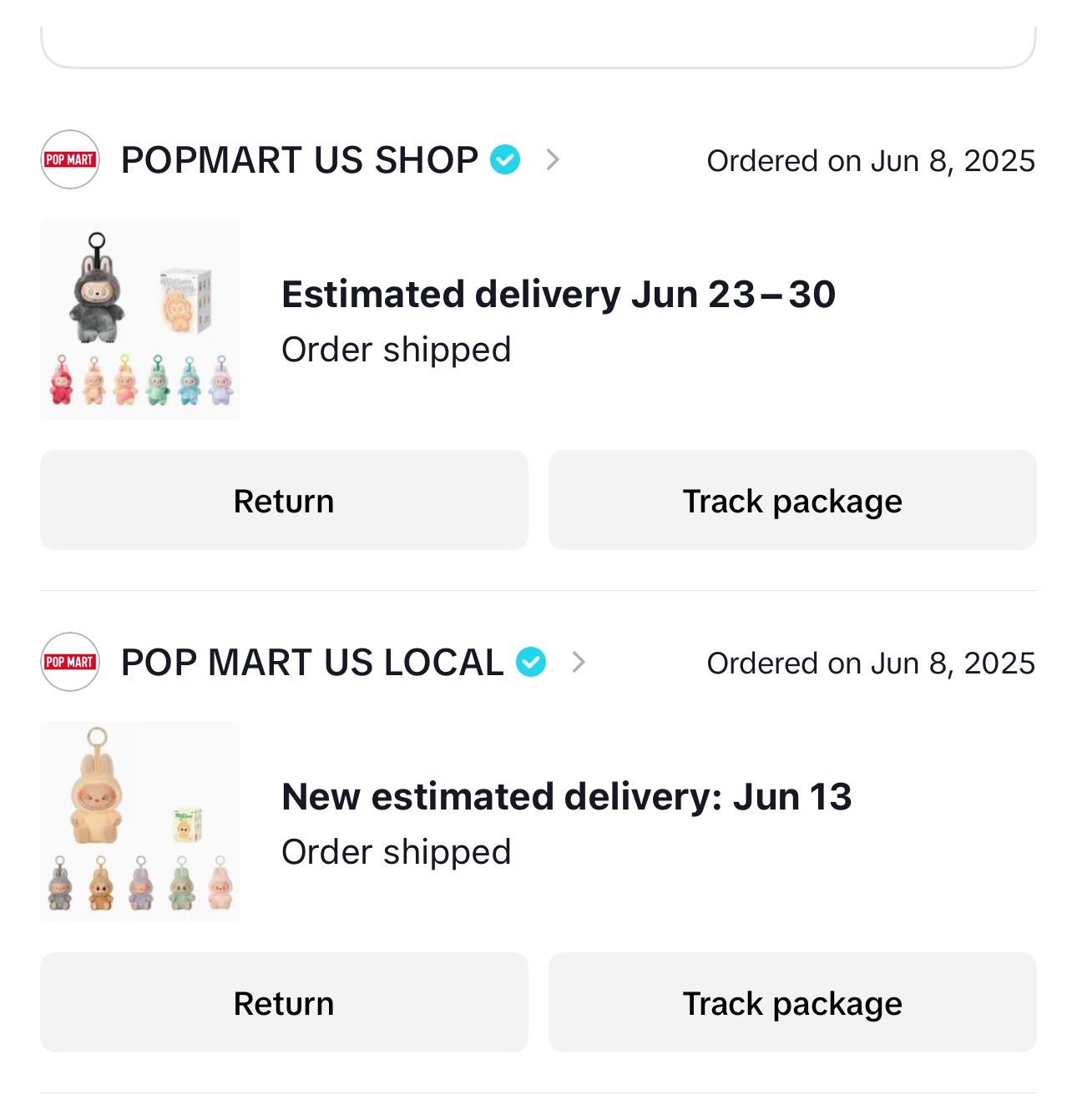Tap second order's 'Ordered on Jun 8, 2025' text
Viewport: 1077px width, 1120px height.
coord(871,663)
